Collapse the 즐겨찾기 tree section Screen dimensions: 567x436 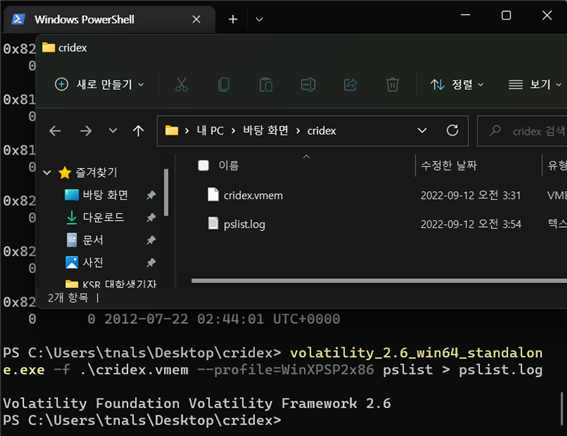(x=47, y=173)
